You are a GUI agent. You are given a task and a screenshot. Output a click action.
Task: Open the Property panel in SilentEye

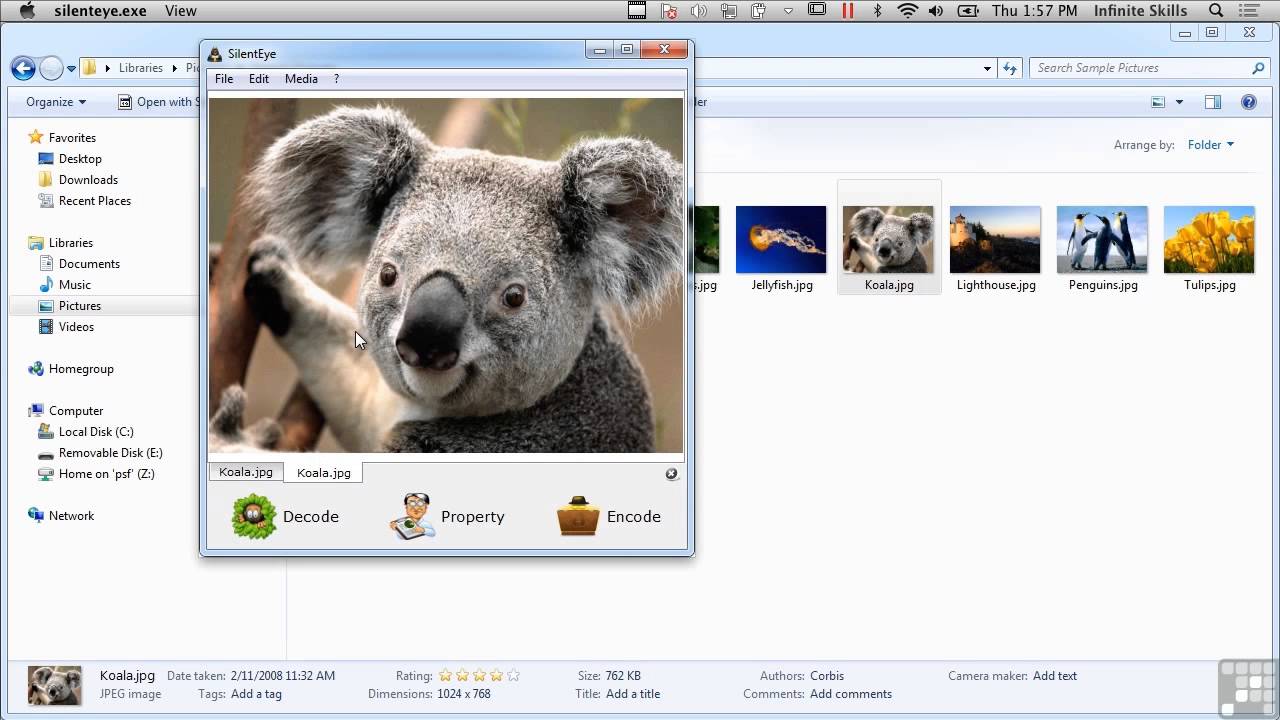(x=447, y=517)
